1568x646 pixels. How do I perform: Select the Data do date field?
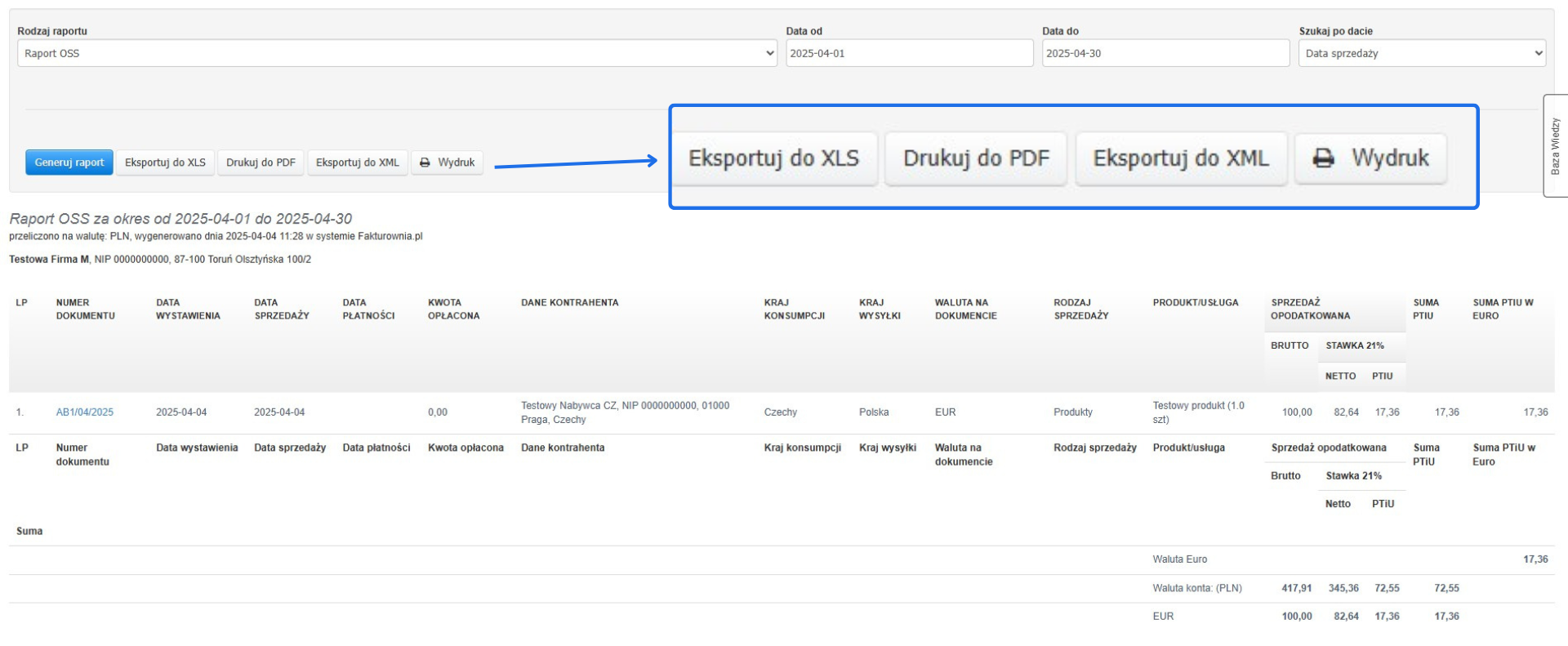1165,53
